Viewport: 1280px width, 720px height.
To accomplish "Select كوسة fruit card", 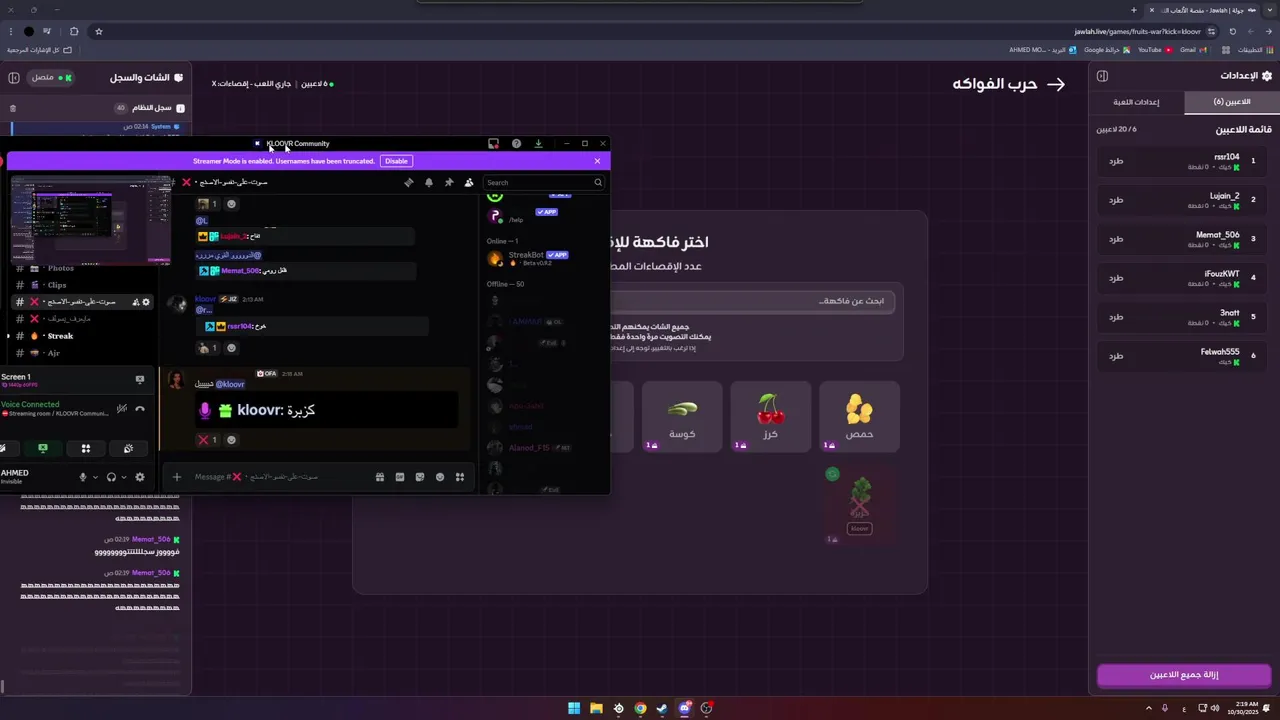I will 681,416.
